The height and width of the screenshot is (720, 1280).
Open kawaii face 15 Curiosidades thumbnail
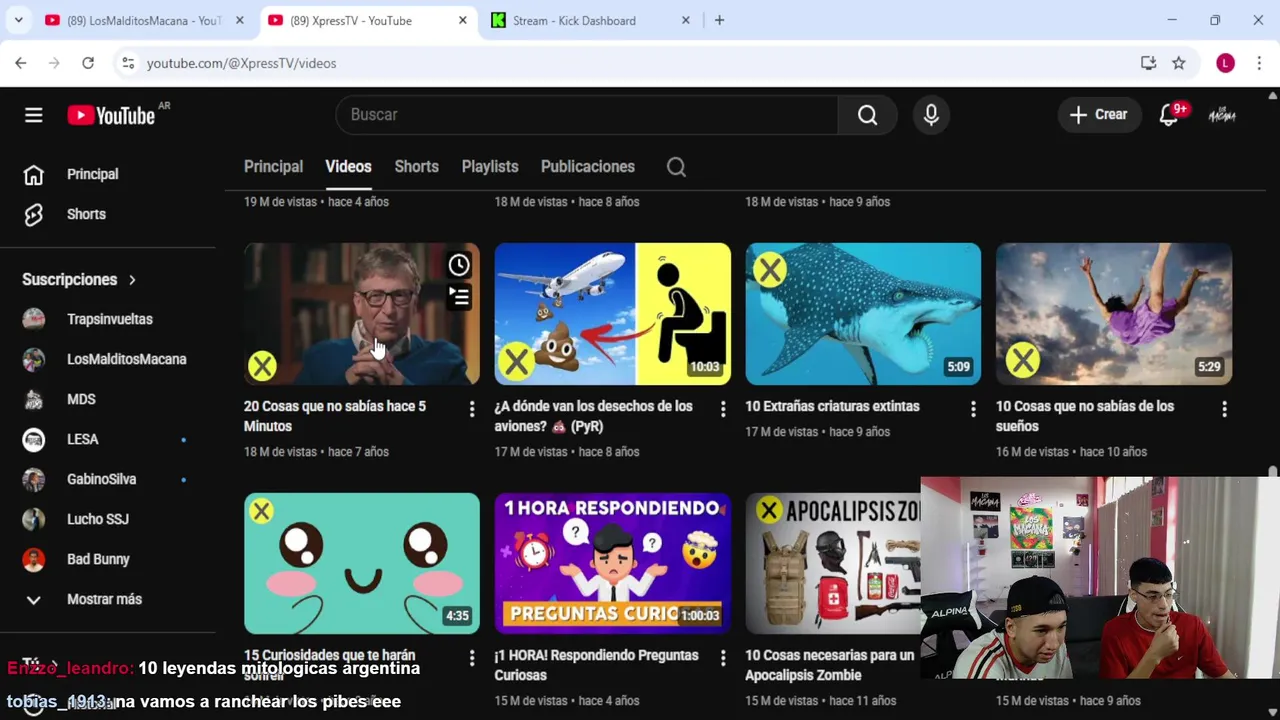[x=362, y=563]
